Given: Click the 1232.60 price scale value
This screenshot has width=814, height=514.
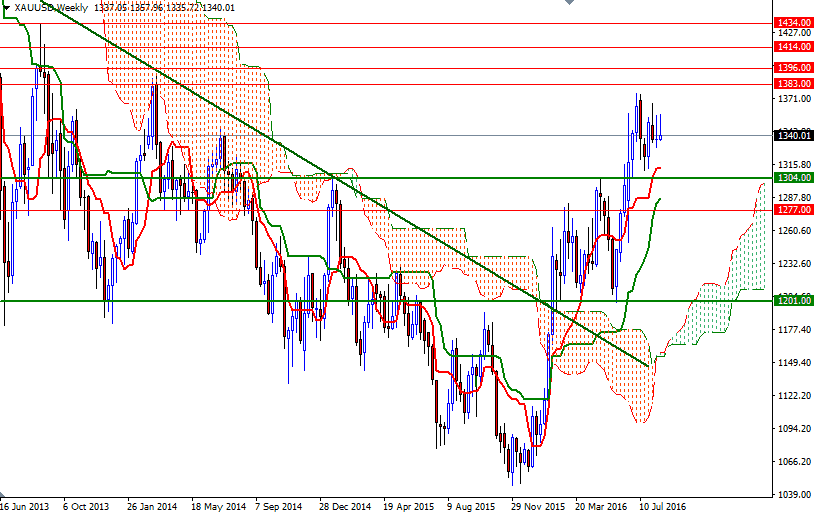Looking at the screenshot, I should tap(794, 264).
